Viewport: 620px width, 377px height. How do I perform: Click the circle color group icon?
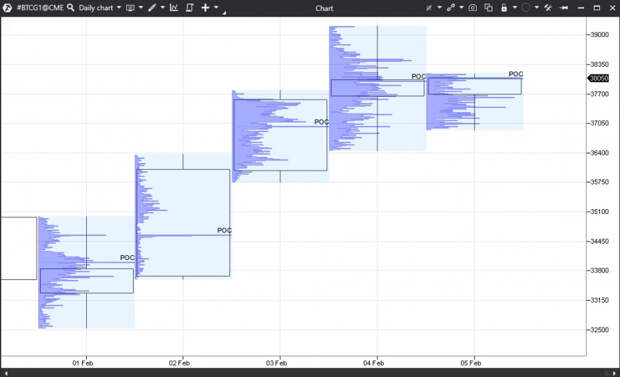coord(525,8)
